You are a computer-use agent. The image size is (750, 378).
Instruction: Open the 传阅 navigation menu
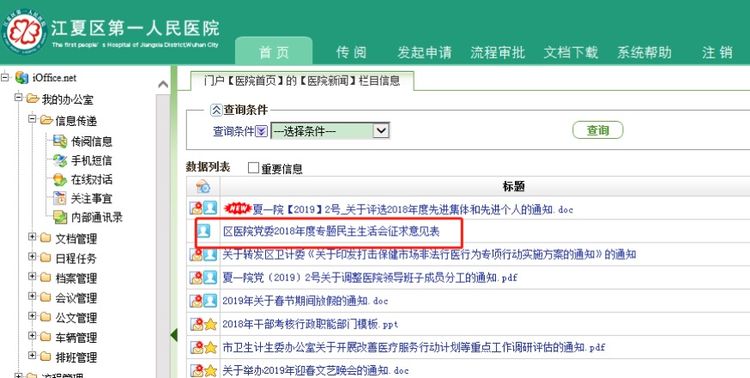[x=351, y=52]
